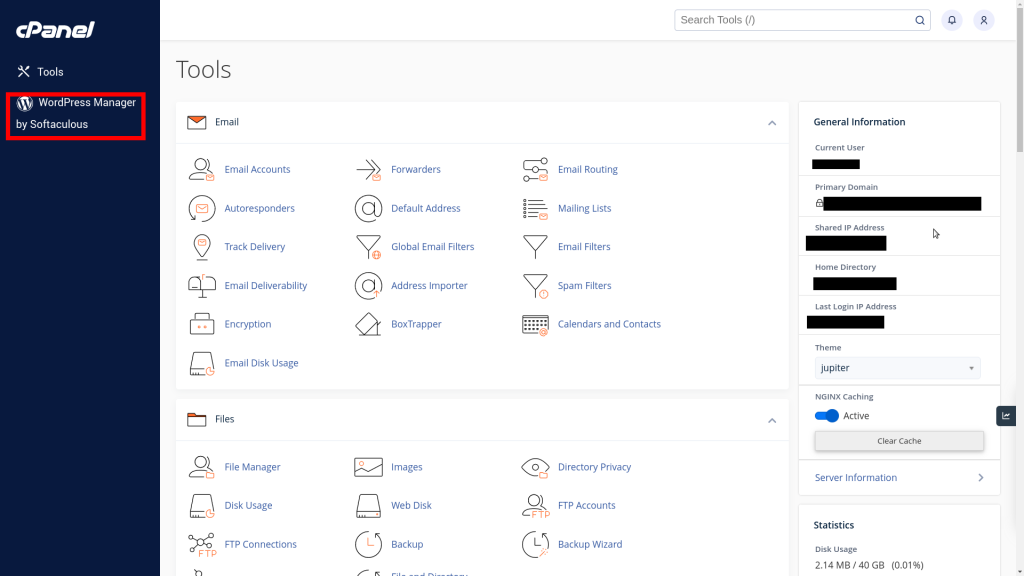Open the Forwarders link text

(415, 169)
